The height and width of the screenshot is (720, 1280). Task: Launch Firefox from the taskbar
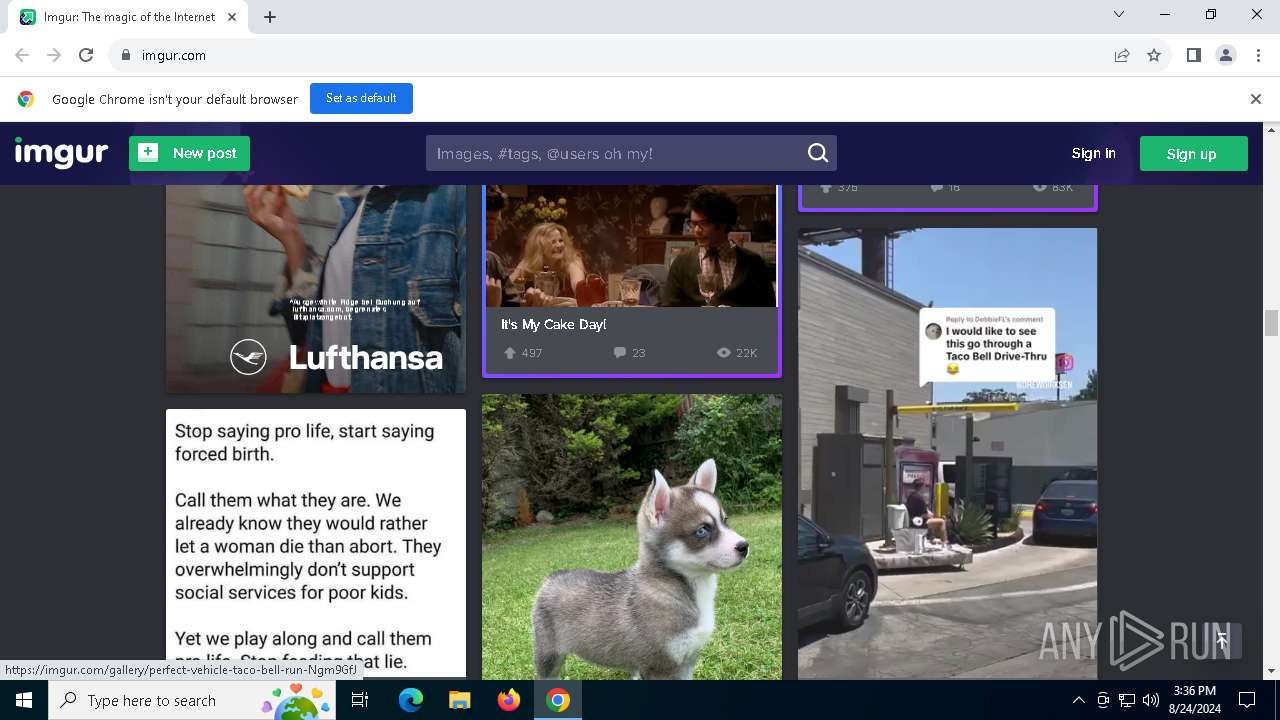click(x=508, y=700)
